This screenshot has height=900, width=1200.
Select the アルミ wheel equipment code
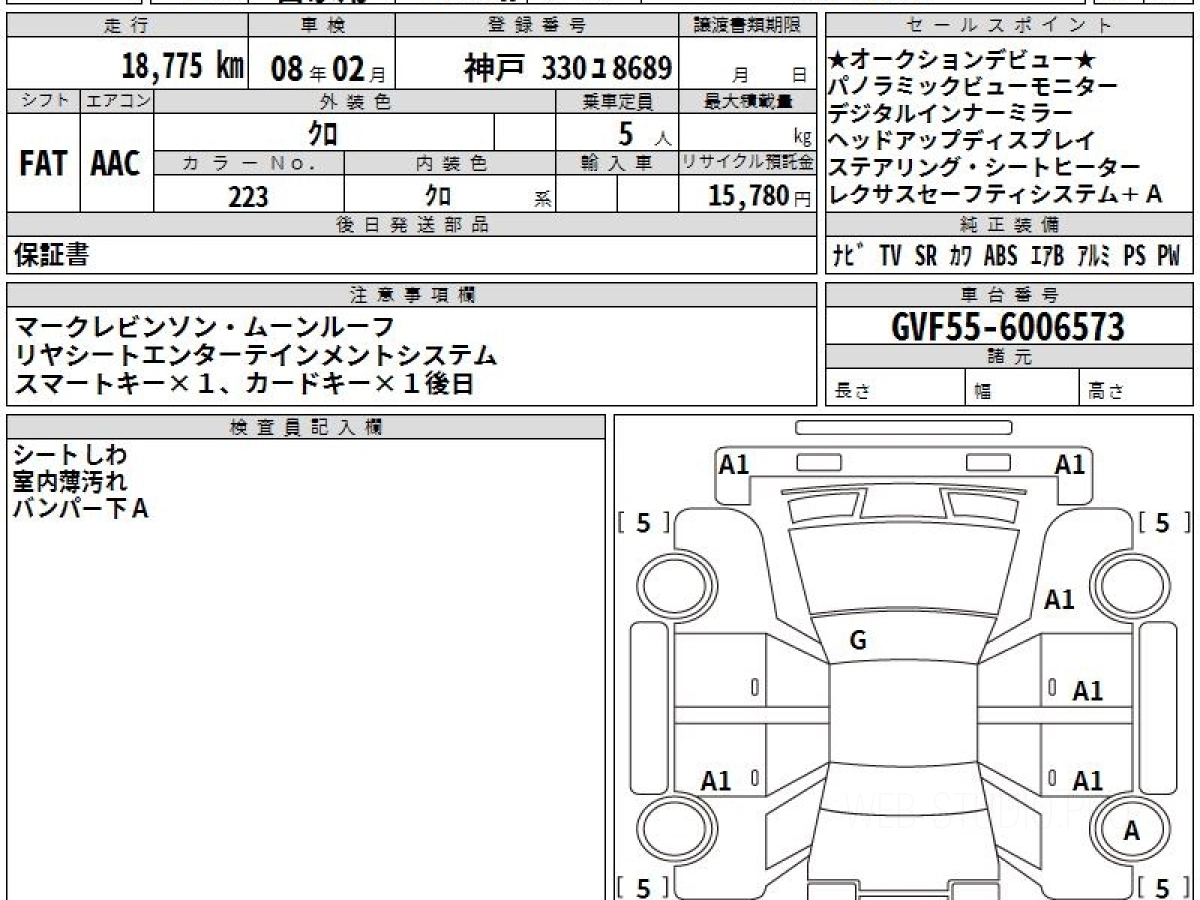[1094, 256]
